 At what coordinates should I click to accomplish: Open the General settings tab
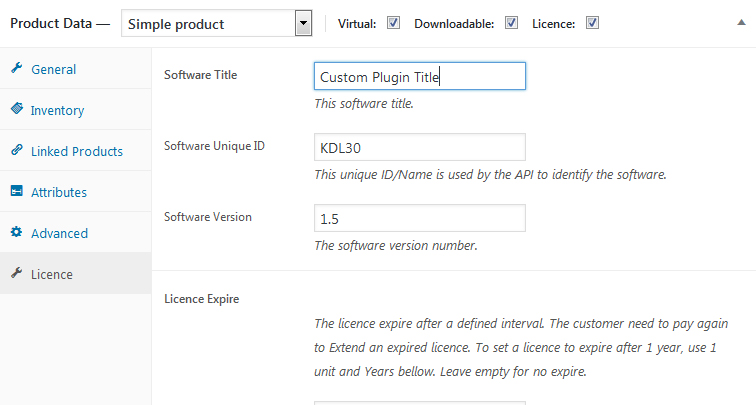pos(54,69)
